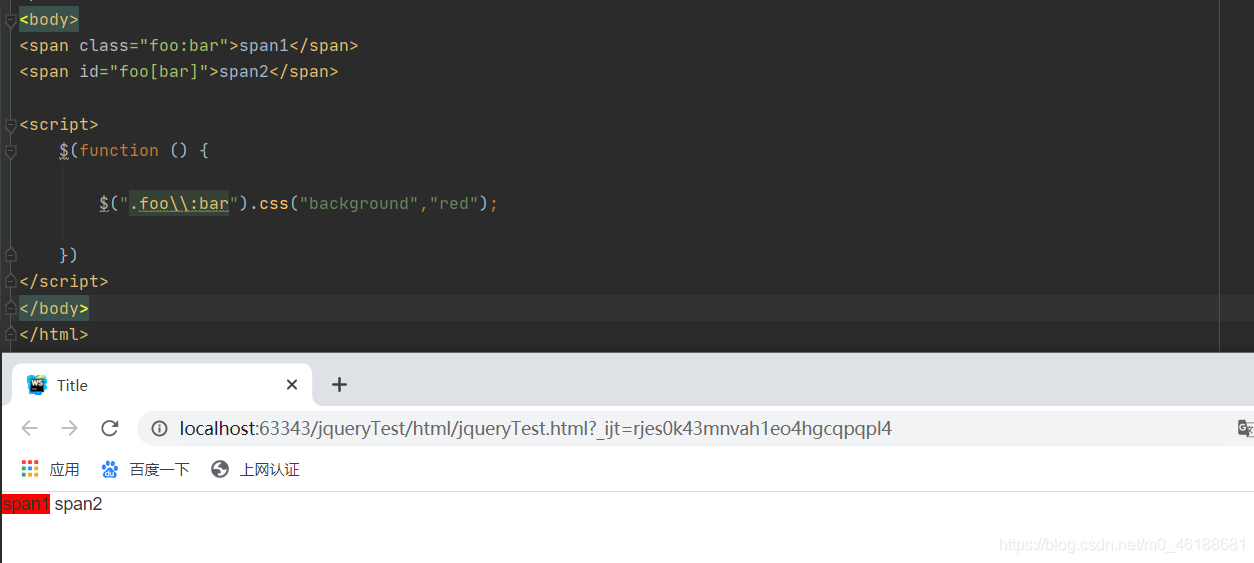This screenshot has height=563, width=1254.
Task: Click the WebStorm favicon on the tab
Action: coord(37,385)
